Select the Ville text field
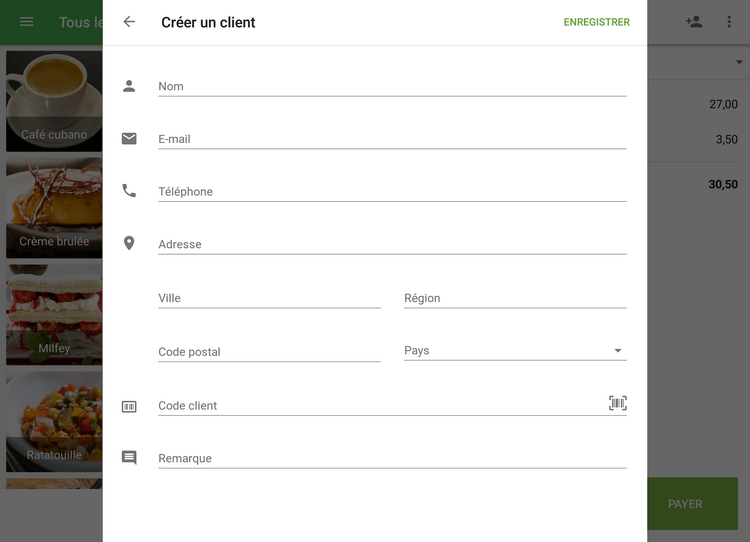The width and height of the screenshot is (750, 542). (269, 298)
